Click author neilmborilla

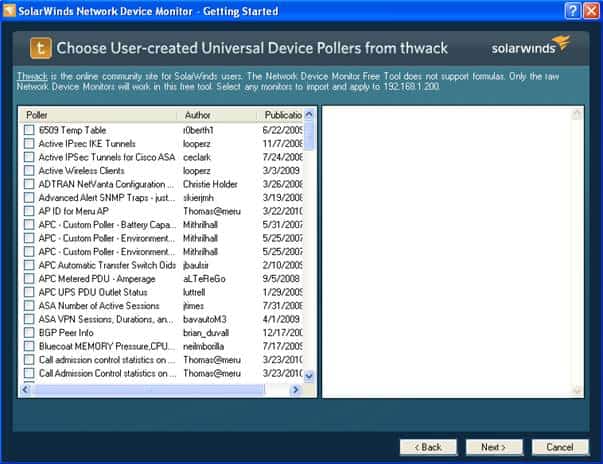tap(203, 346)
